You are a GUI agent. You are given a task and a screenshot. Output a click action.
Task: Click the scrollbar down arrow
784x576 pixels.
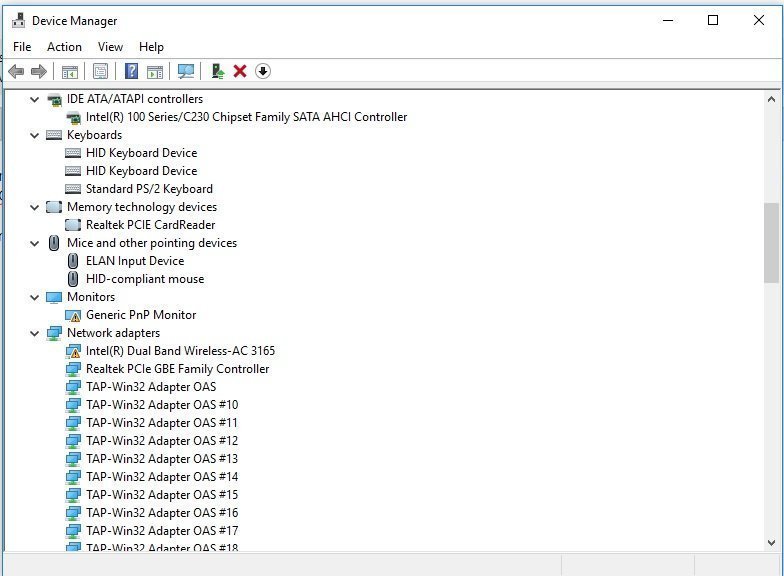(771, 543)
